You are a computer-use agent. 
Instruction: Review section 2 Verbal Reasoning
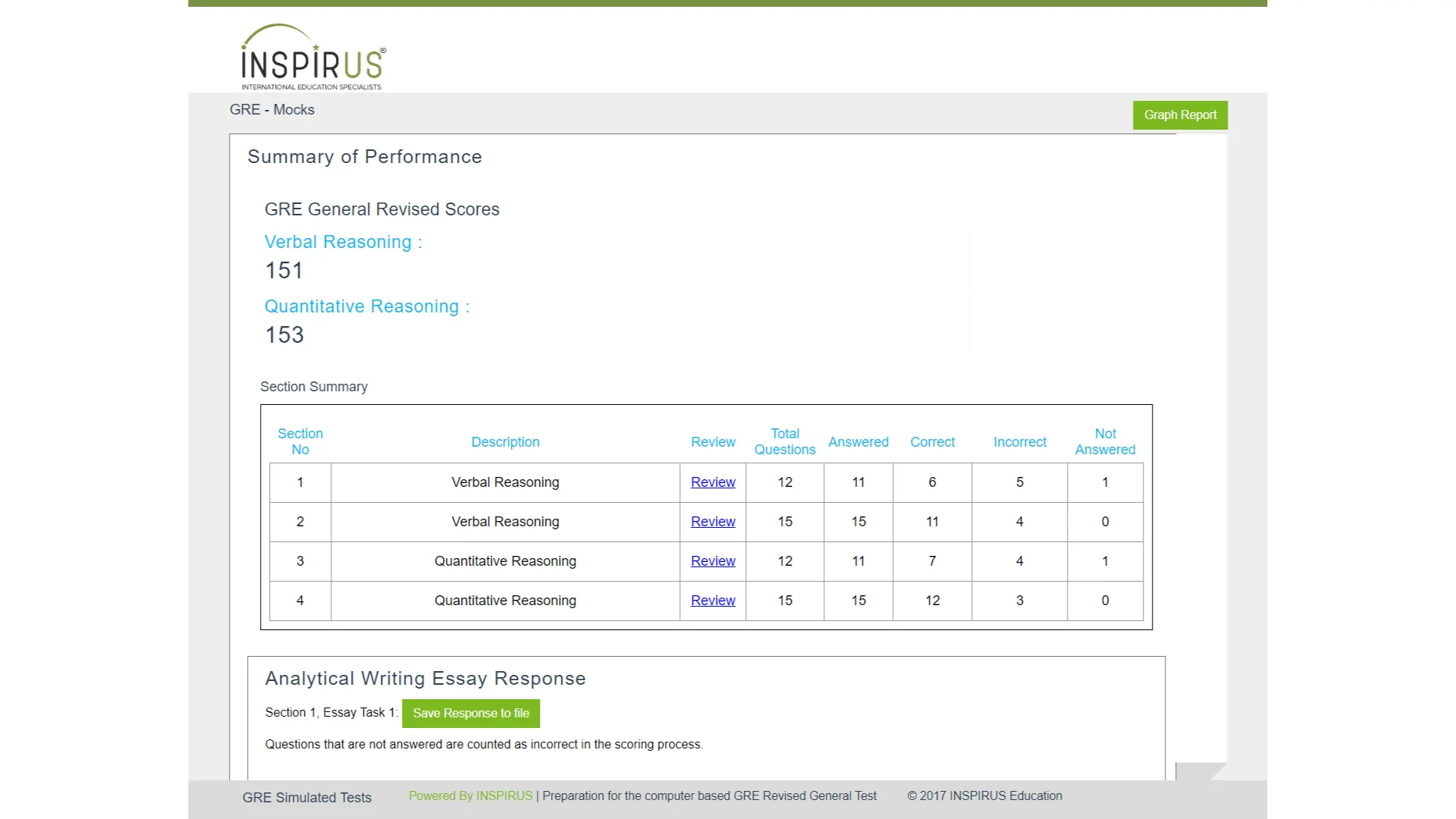713,522
